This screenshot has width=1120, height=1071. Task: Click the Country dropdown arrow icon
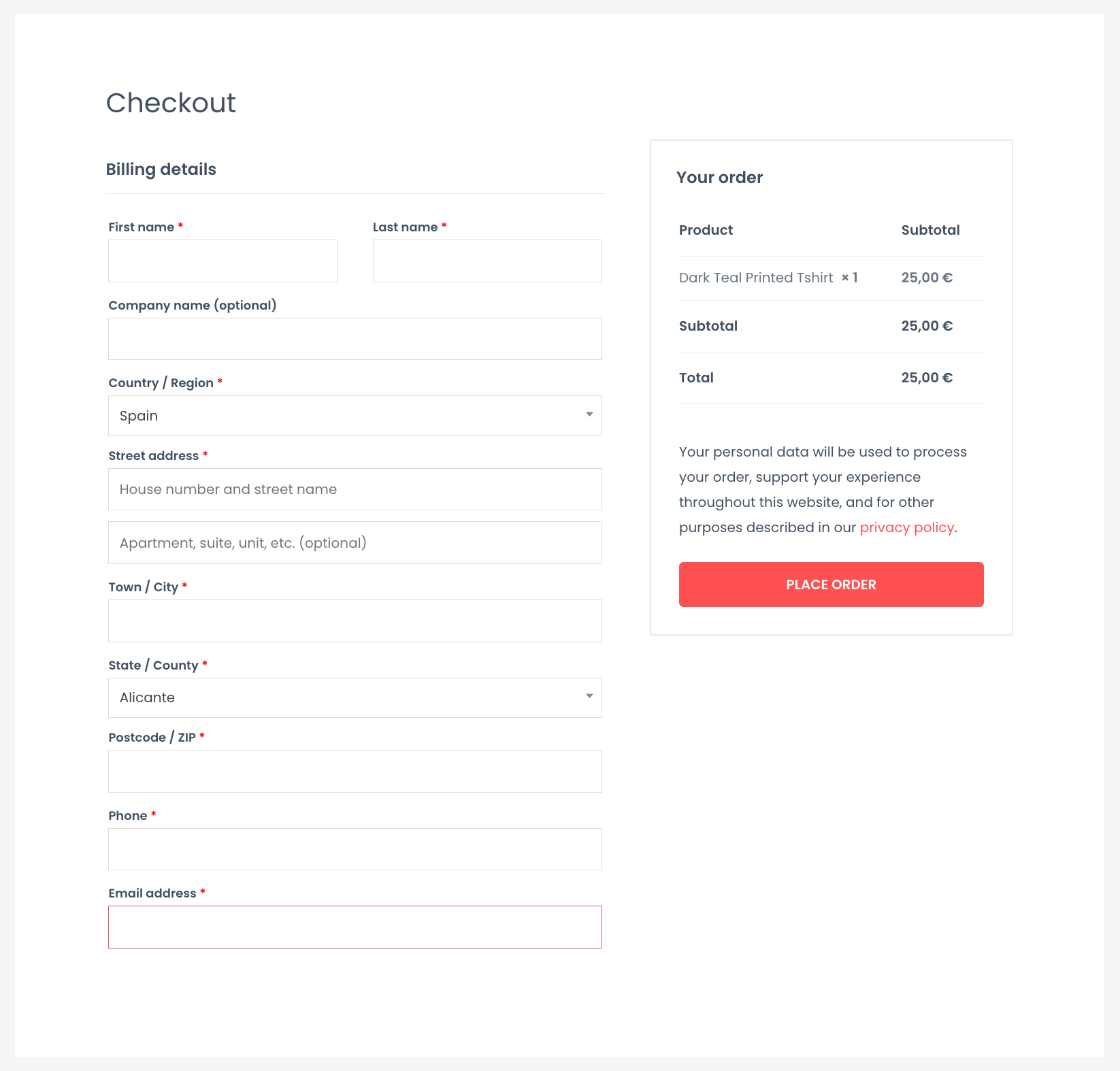click(589, 414)
